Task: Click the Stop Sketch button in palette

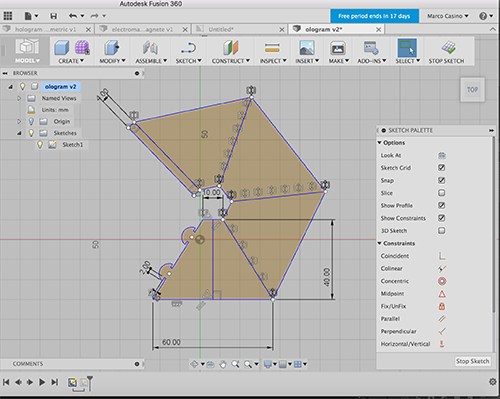Action: coord(472,361)
